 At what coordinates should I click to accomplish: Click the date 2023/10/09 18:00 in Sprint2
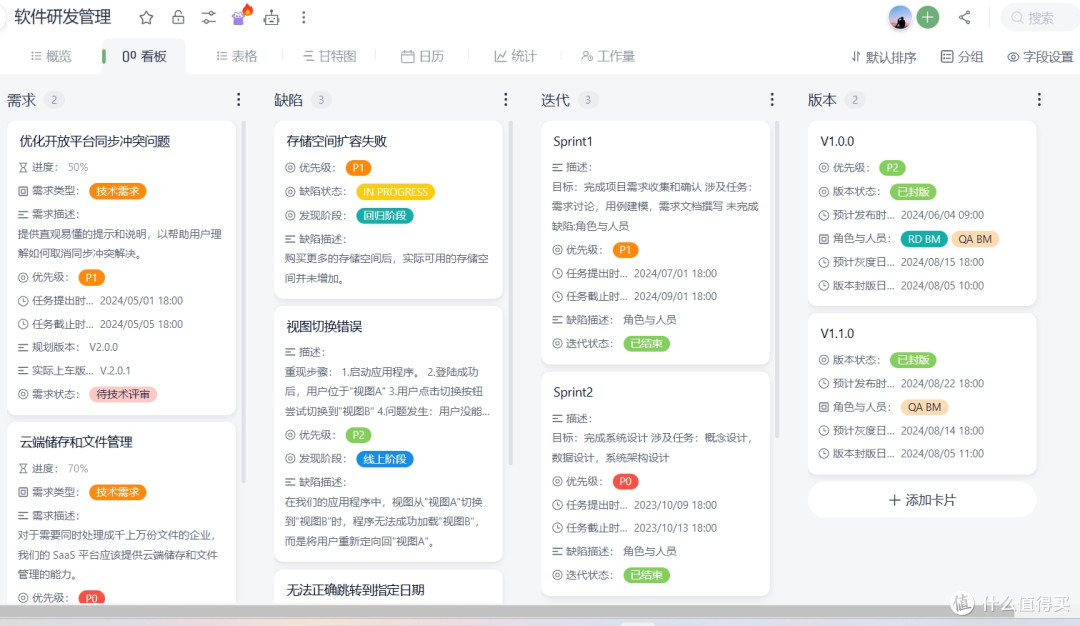pos(675,505)
